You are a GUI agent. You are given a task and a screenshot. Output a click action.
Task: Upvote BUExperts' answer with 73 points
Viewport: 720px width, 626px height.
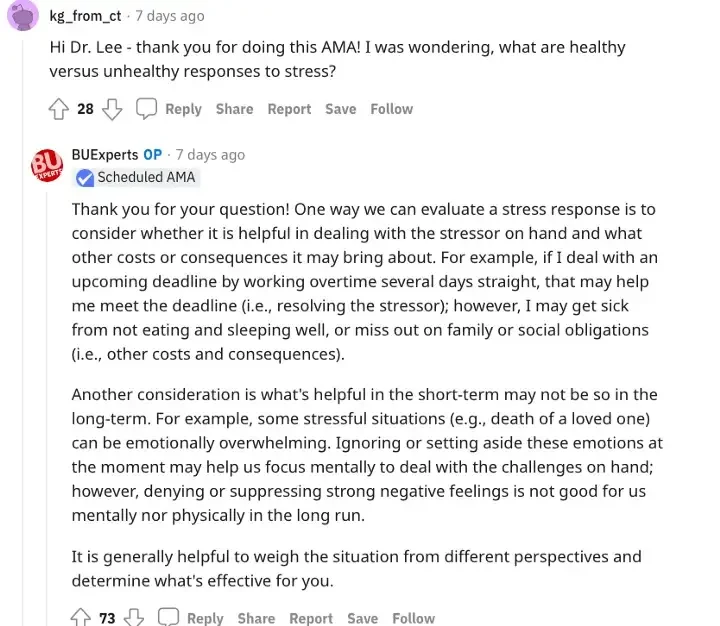pos(81,618)
